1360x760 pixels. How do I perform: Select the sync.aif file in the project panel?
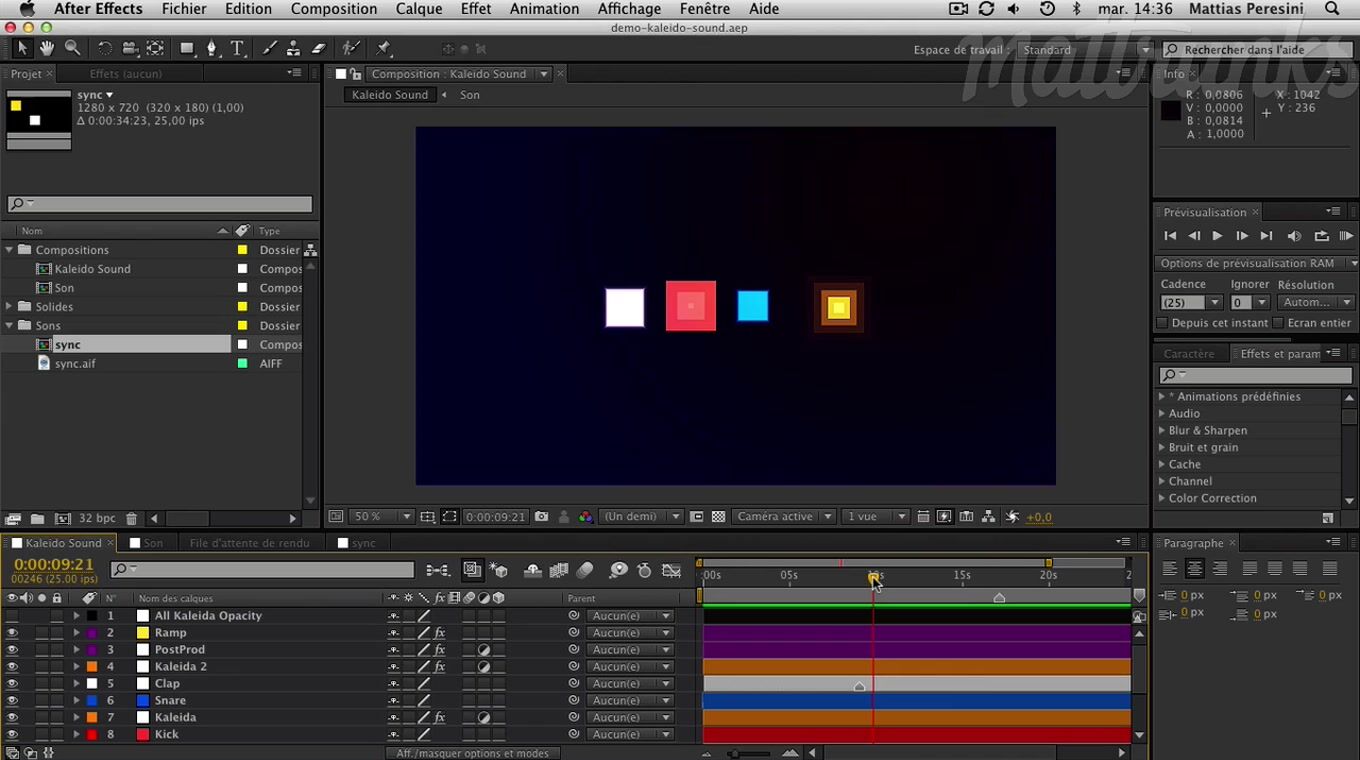[x=75, y=364]
